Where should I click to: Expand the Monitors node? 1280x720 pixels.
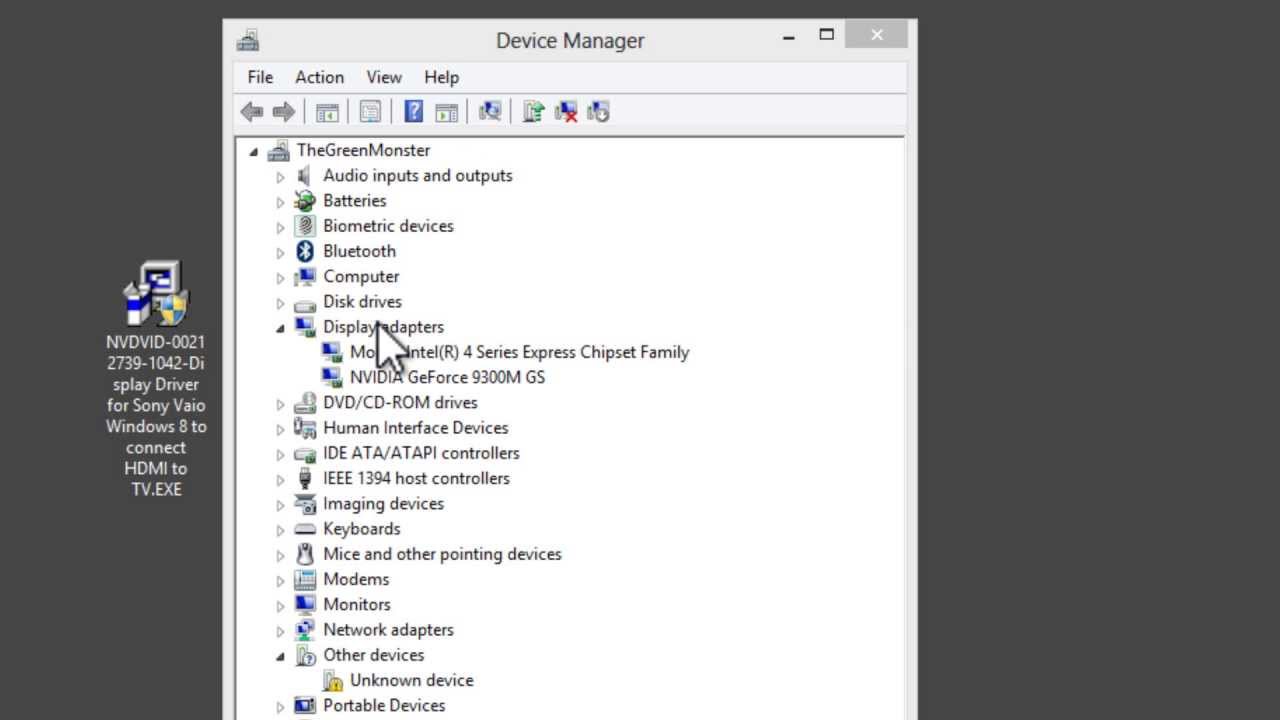(x=280, y=605)
